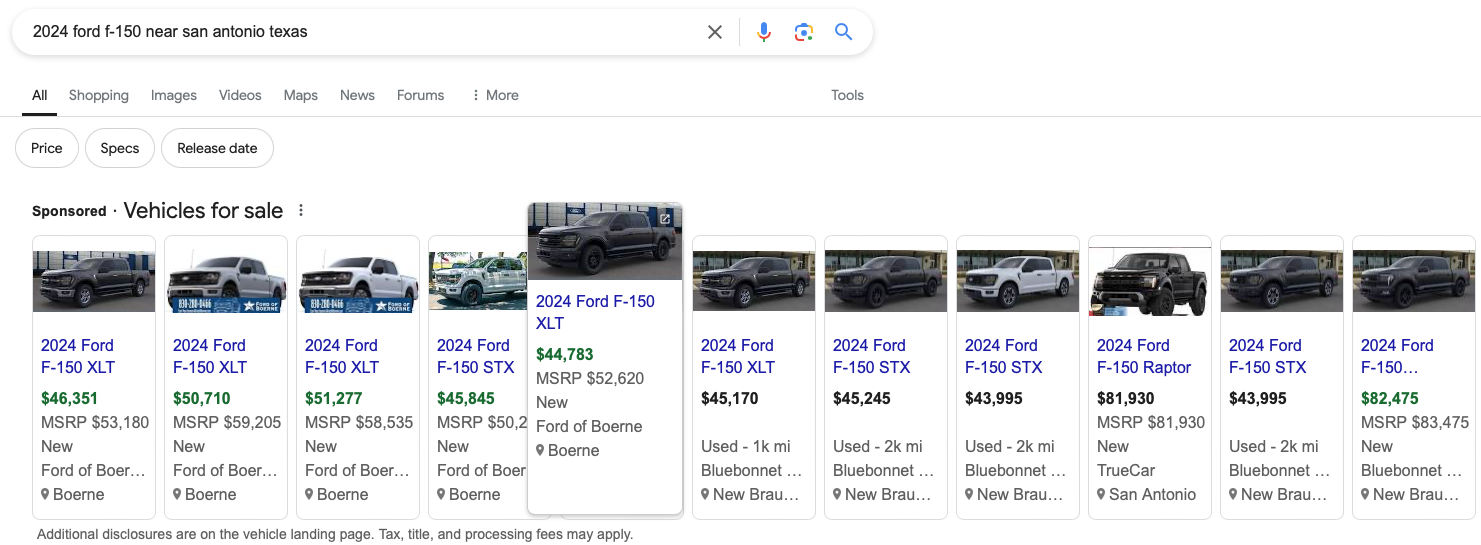Open the Videos tab
Image resolution: width=1481 pixels, height=545 pixels.
coord(240,95)
